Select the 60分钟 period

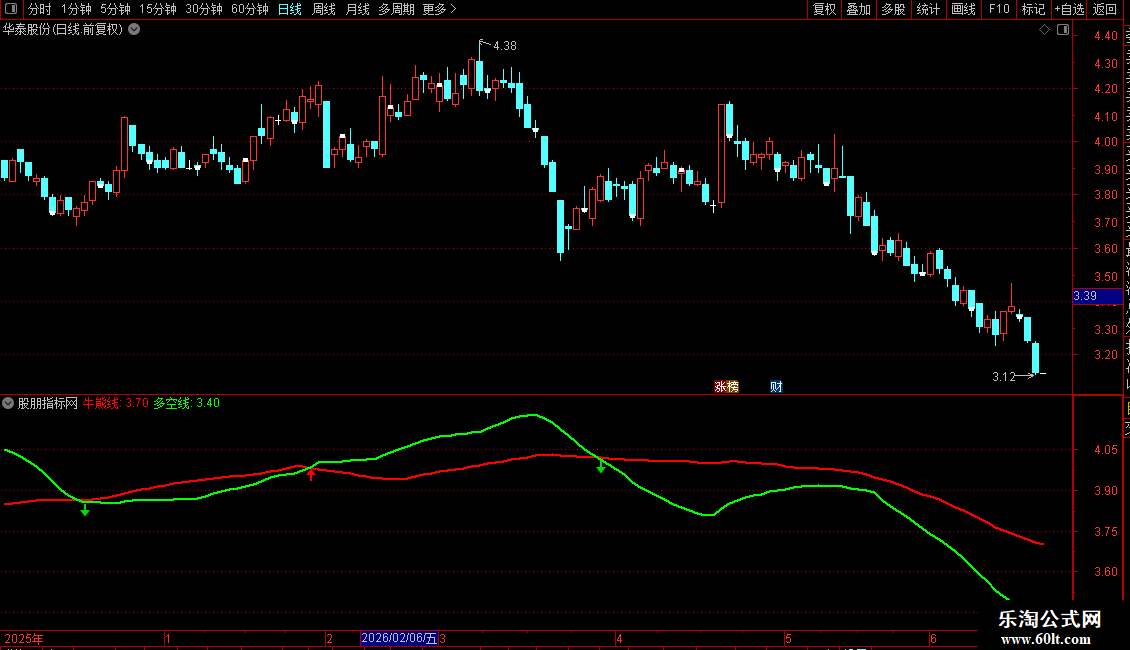249,9
